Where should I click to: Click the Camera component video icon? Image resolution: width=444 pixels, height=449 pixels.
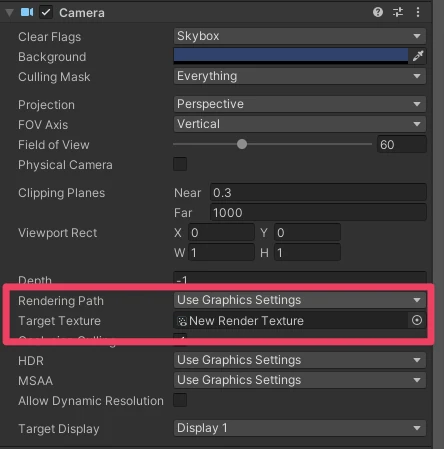tap(27, 12)
